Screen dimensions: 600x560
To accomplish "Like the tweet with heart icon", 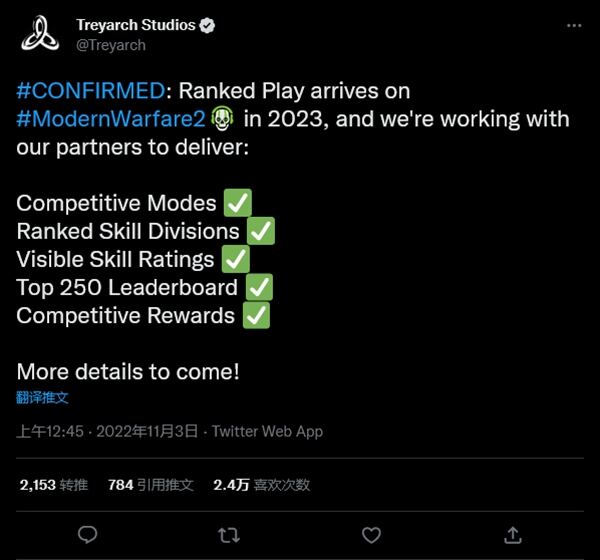I will pos(371,535).
